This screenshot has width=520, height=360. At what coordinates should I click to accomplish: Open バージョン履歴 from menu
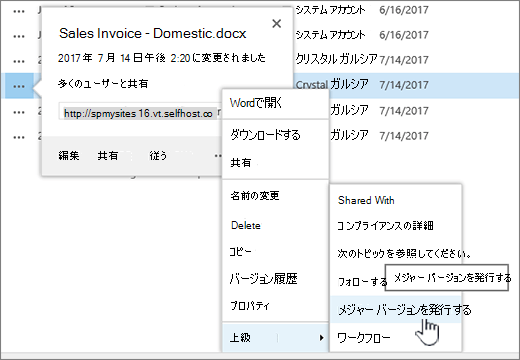[x=263, y=279]
